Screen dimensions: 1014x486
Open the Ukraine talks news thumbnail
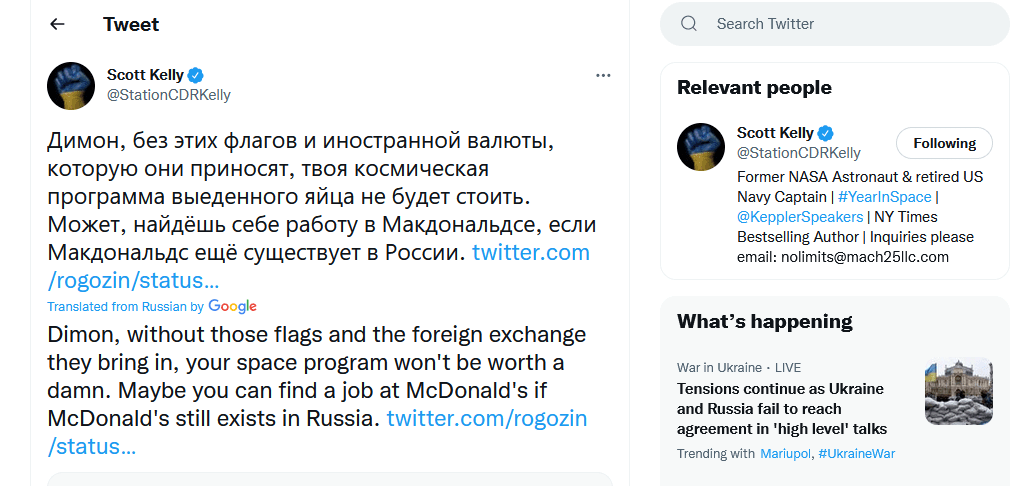pos(958,393)
